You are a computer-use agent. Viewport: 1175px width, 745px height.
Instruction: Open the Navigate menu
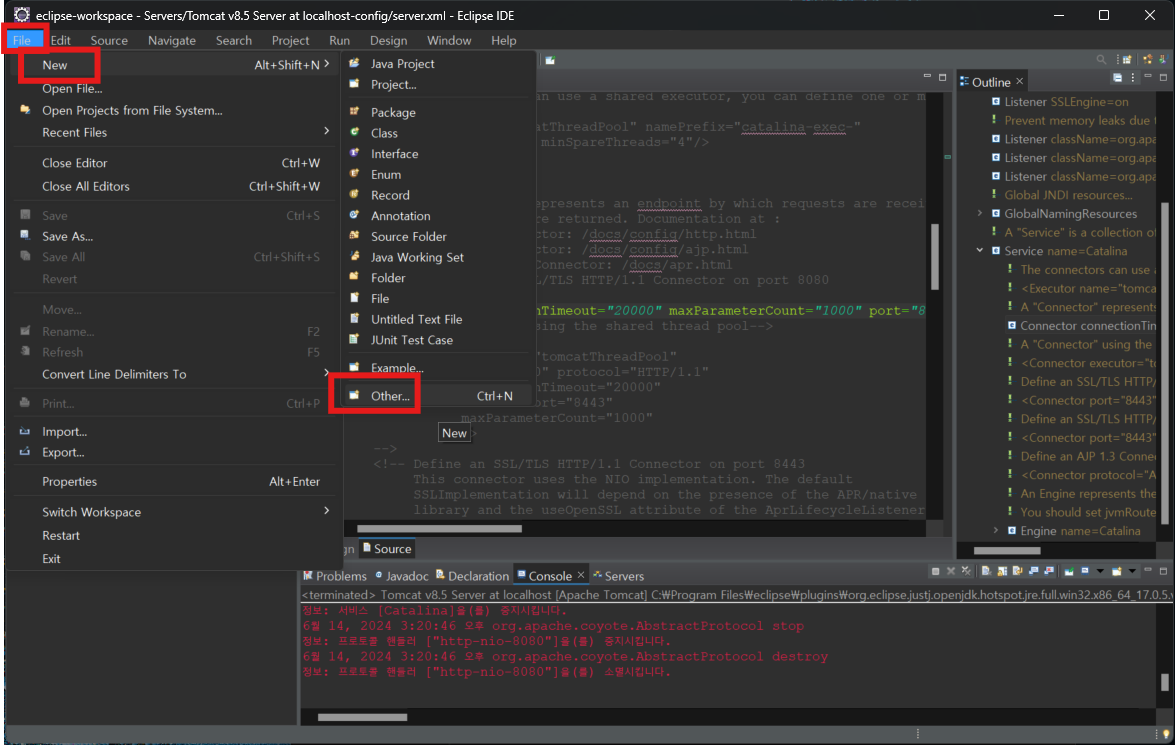click(172, 40)
